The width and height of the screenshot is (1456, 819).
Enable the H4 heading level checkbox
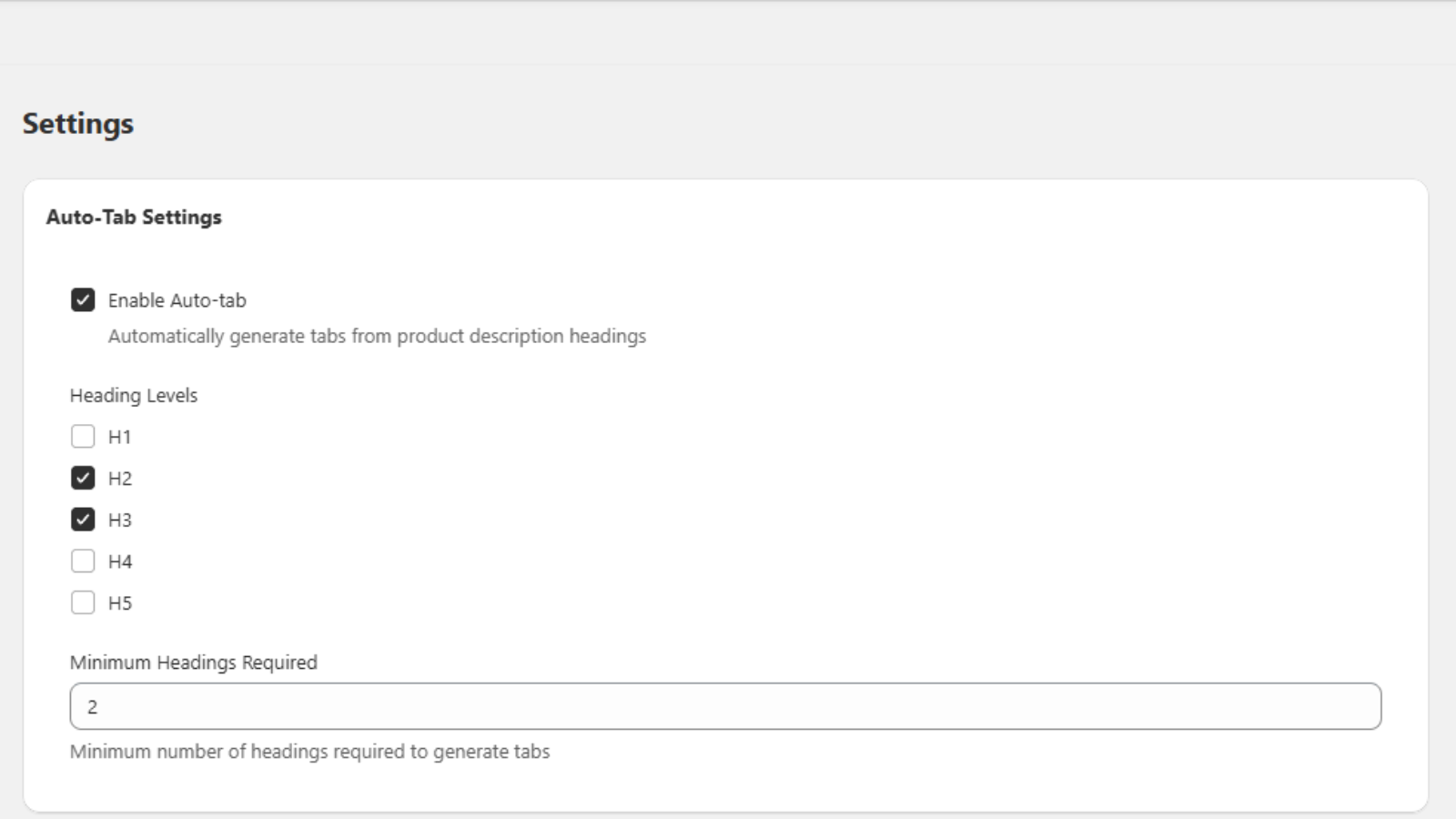point(83,561)
